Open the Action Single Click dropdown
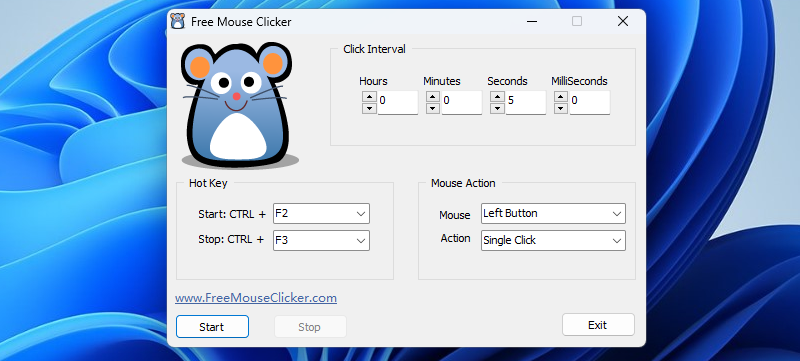Image resolution: width=800 pixels, height=361 pixels. [x=553, y=241]
